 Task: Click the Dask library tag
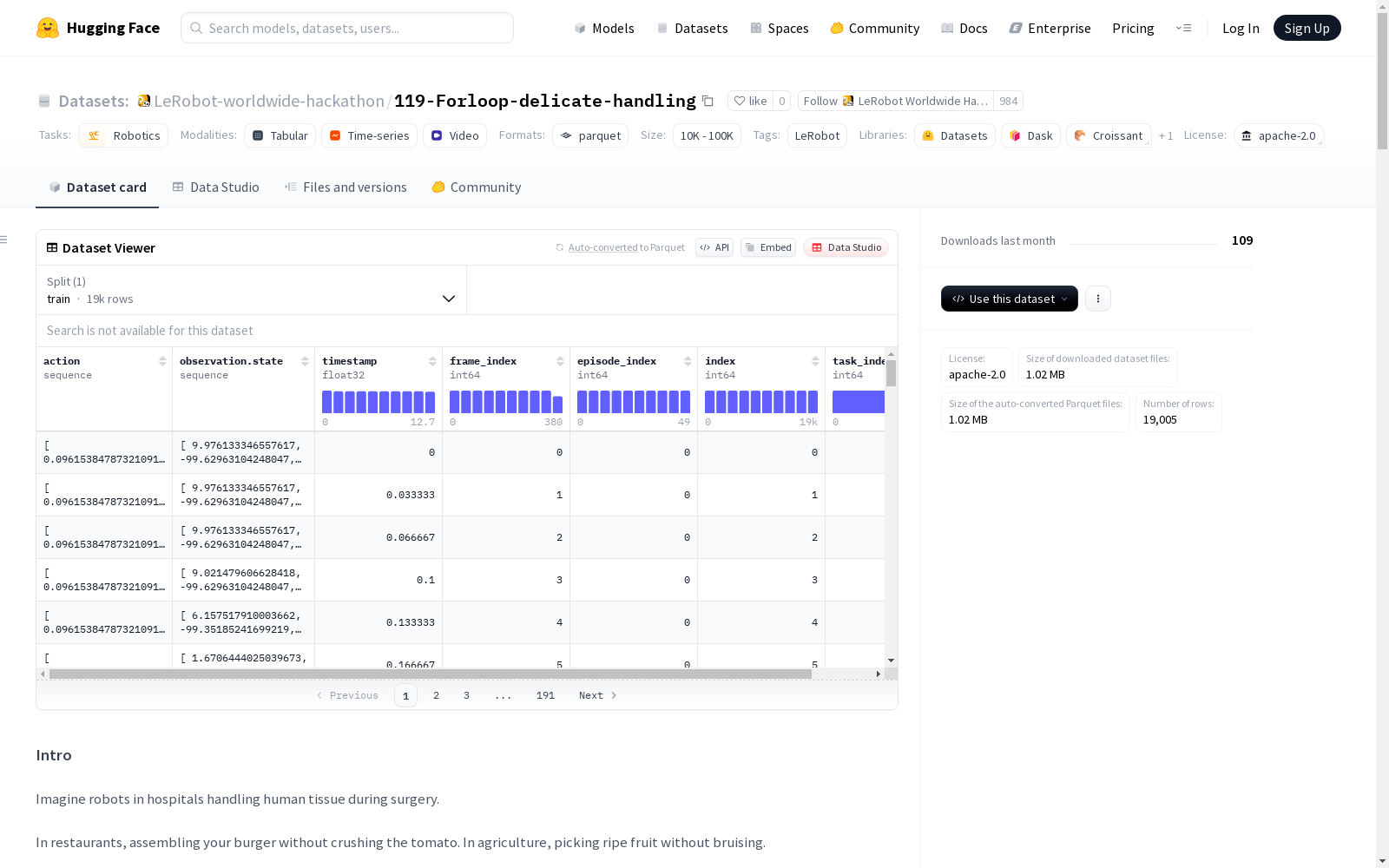click(1031, 135)
